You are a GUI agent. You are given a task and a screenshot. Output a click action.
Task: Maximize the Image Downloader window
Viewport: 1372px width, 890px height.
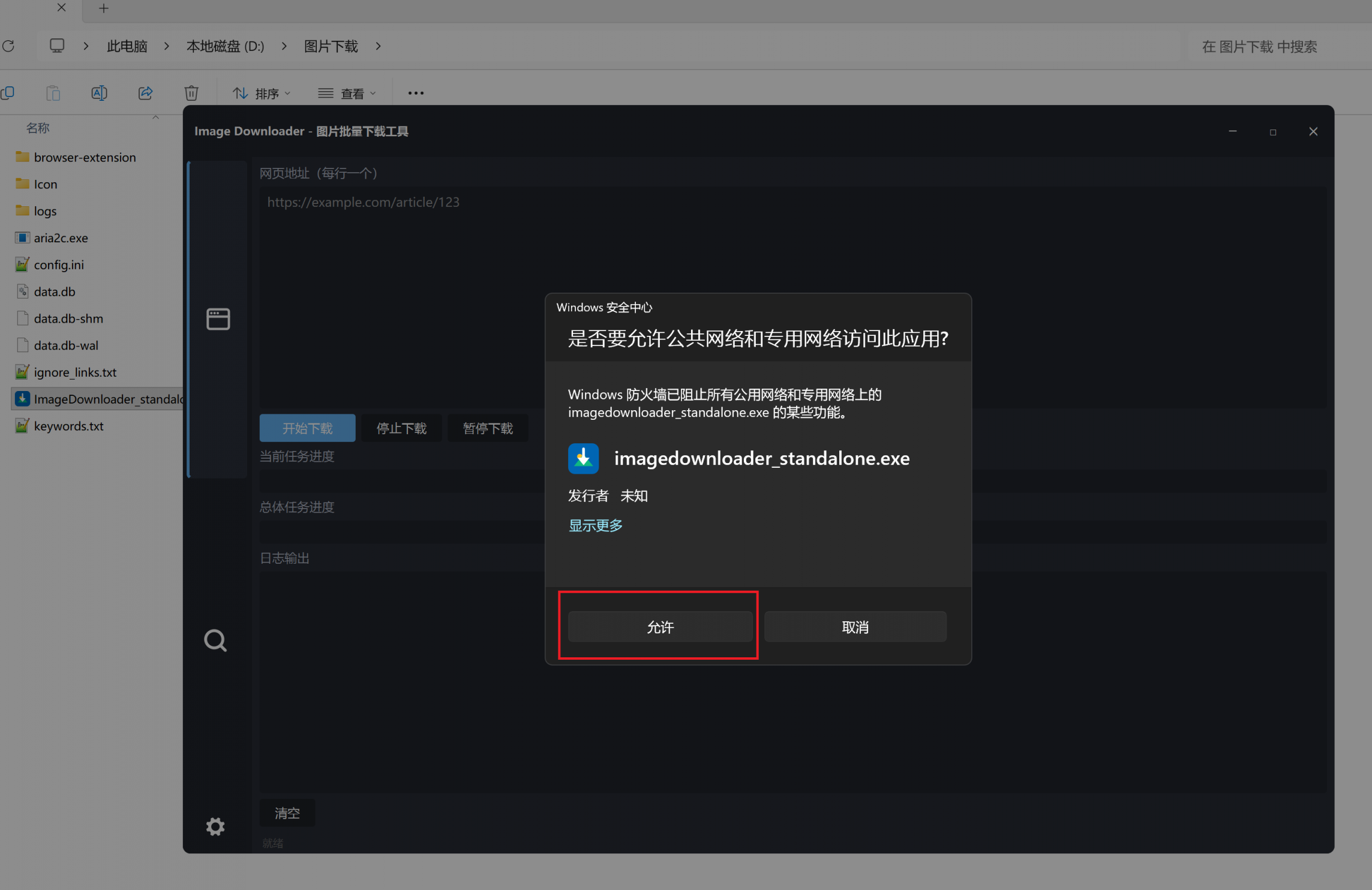point(1273,132)
